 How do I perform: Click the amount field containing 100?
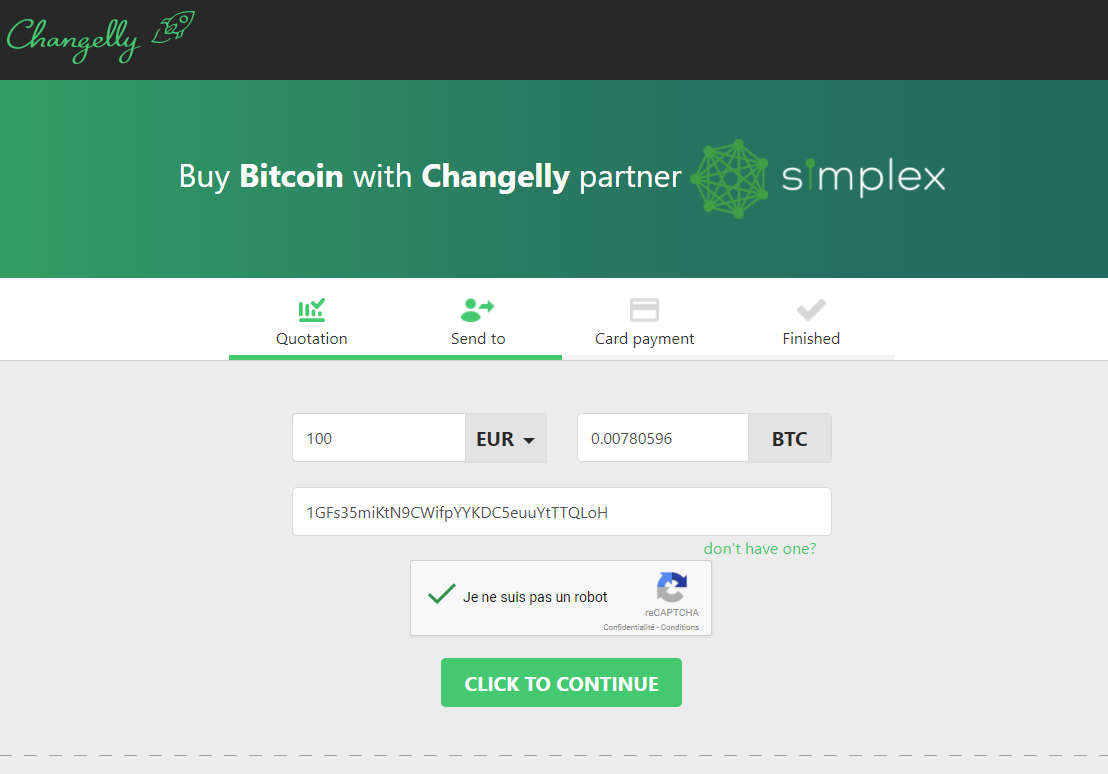[379, 438]
